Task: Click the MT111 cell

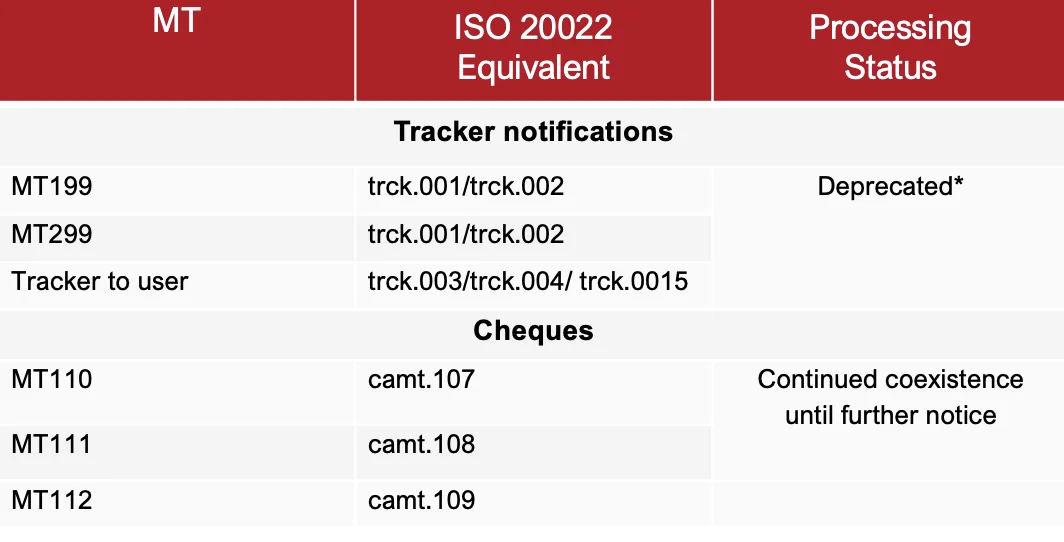Action: pos(52,444)
